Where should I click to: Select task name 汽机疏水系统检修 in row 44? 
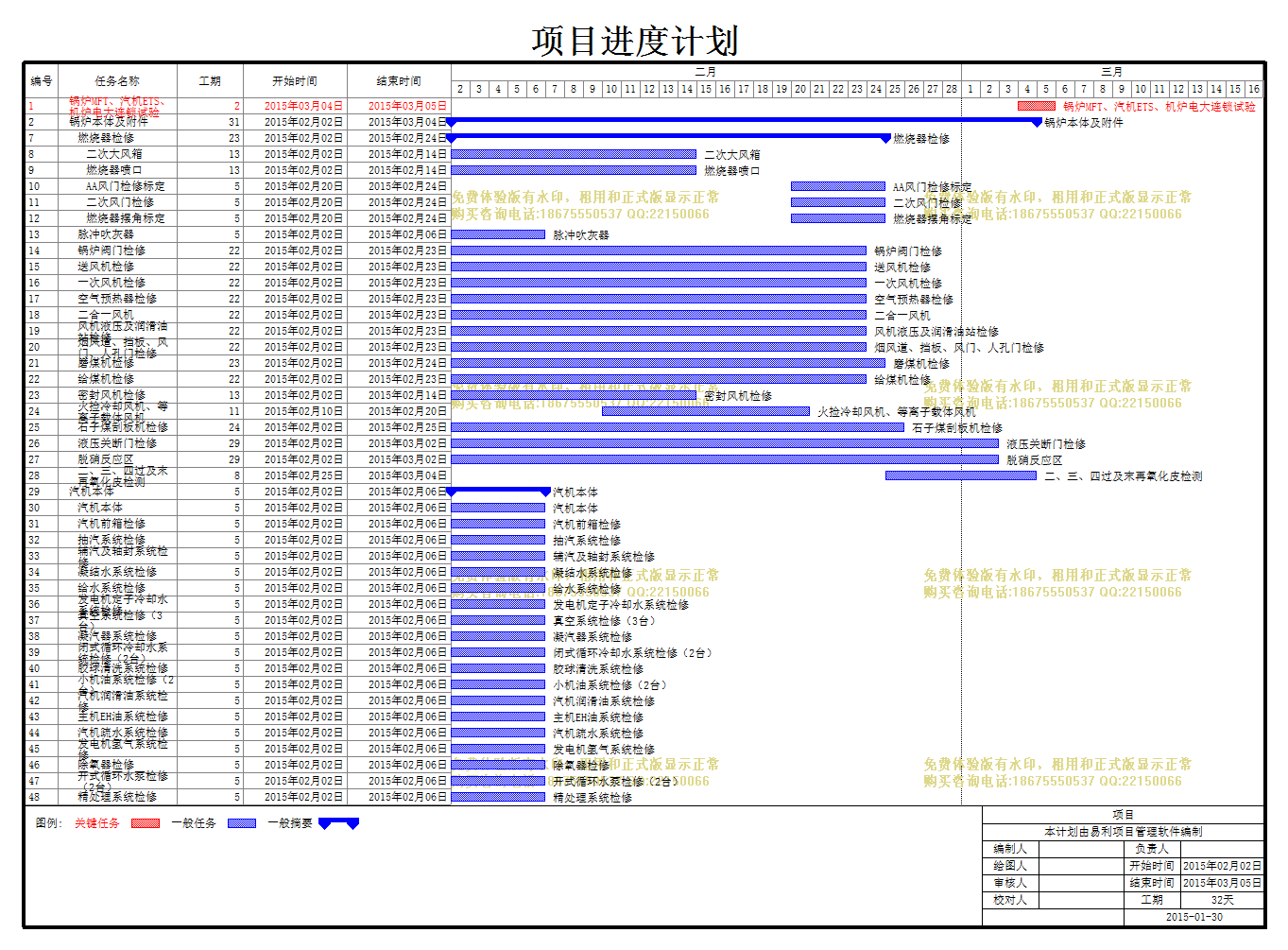[123, 733]
